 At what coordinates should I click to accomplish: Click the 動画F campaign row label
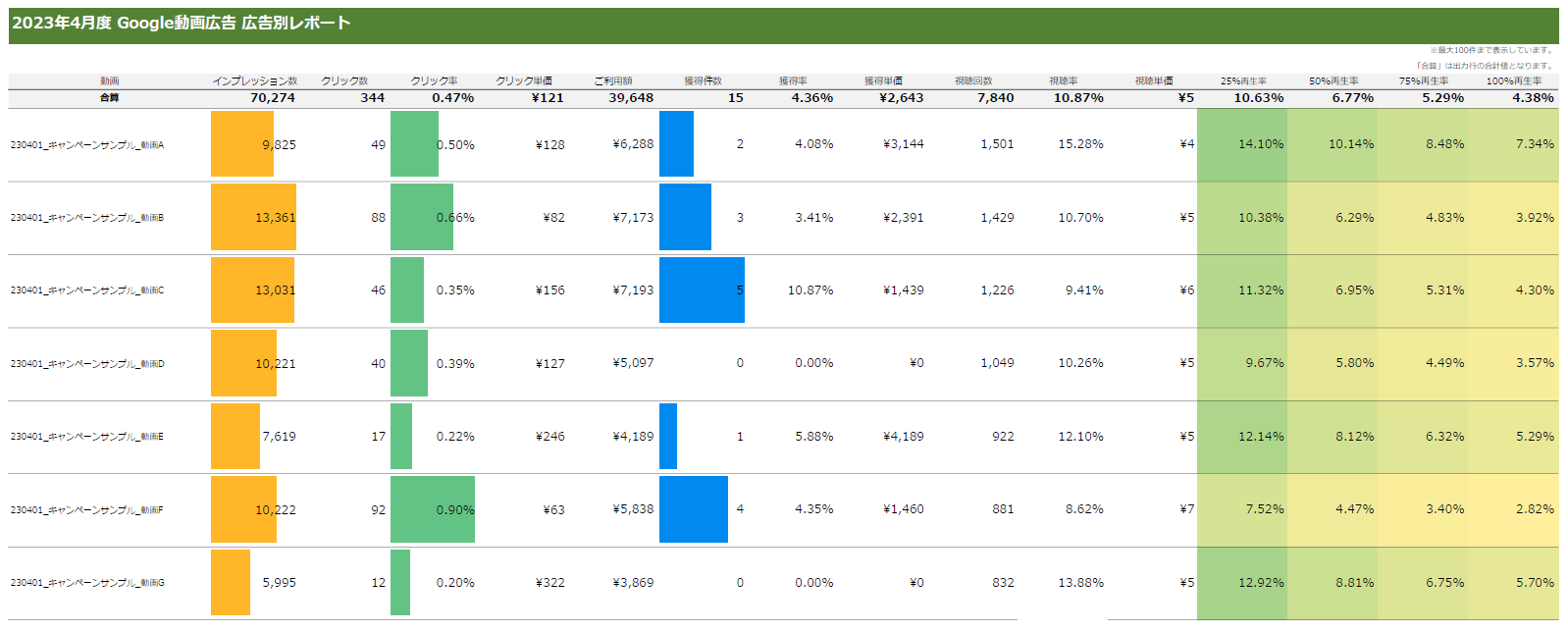(87, 510)
